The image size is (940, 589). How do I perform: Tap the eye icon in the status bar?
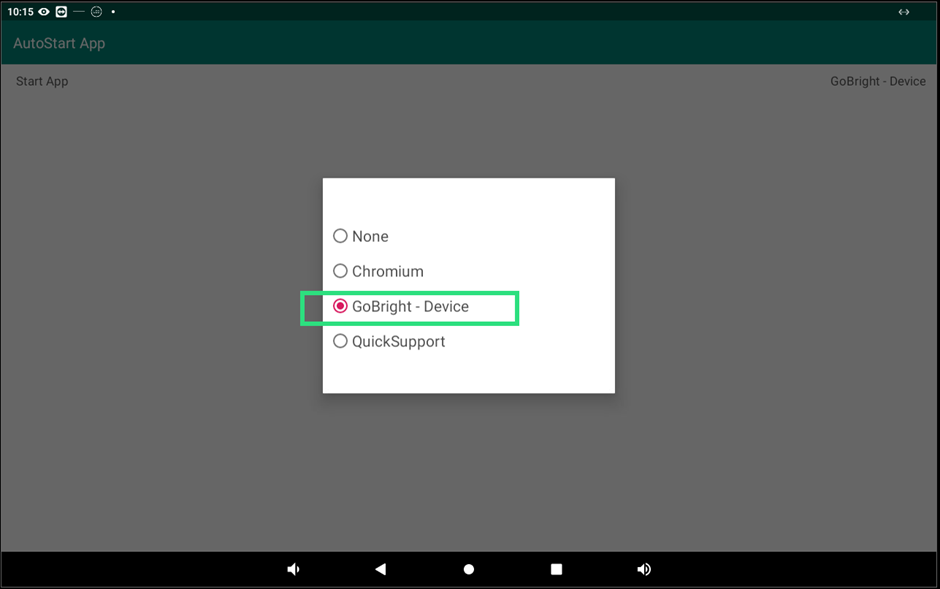44,12
